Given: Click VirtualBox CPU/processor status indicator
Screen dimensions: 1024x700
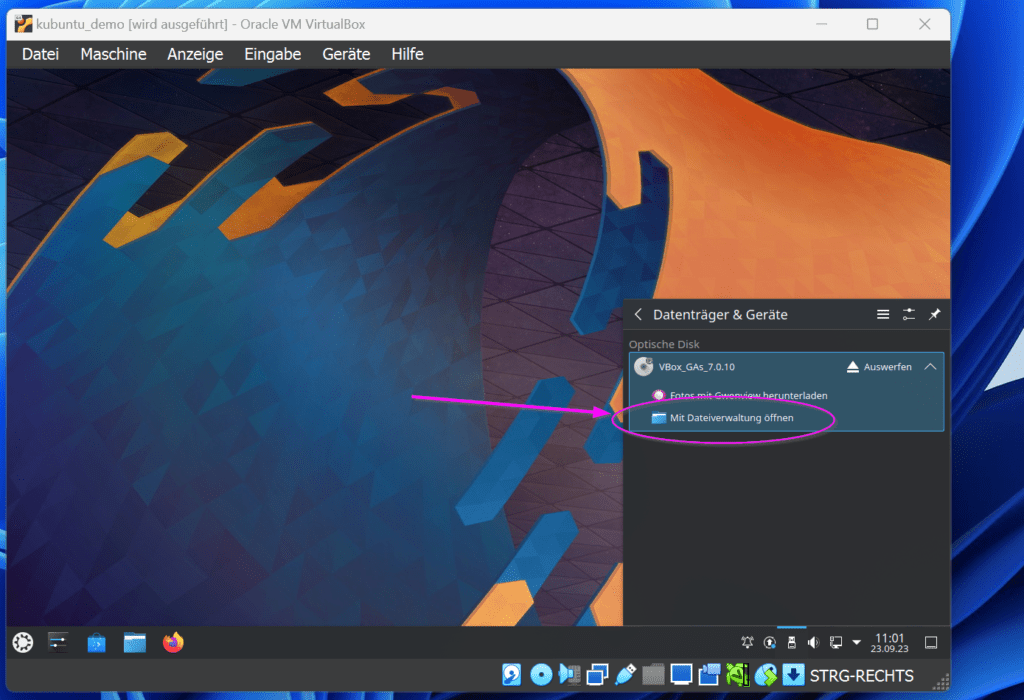Looking at the screenshot, I should tap(737, 675).
